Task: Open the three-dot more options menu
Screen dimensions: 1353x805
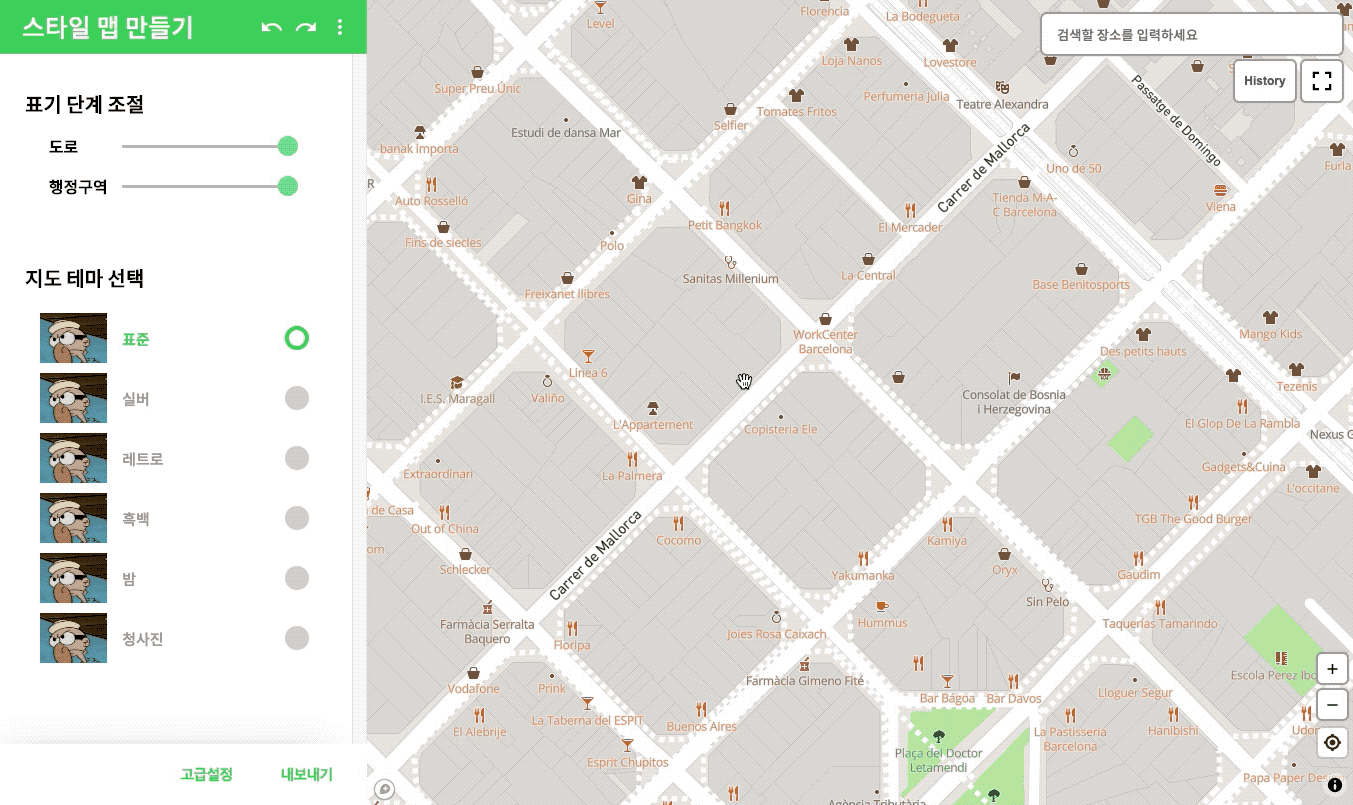Action: coord(340,27)
